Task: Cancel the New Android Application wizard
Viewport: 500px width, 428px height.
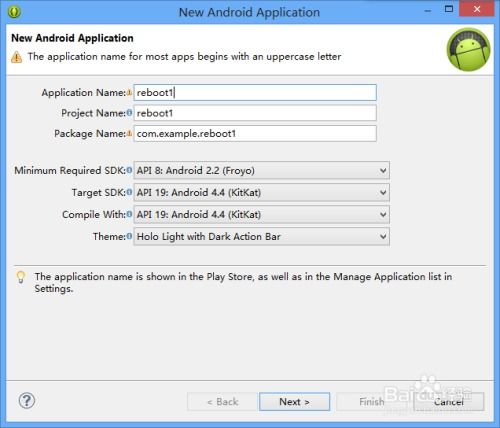Action: pyautogui.click(x=449, y=402)
